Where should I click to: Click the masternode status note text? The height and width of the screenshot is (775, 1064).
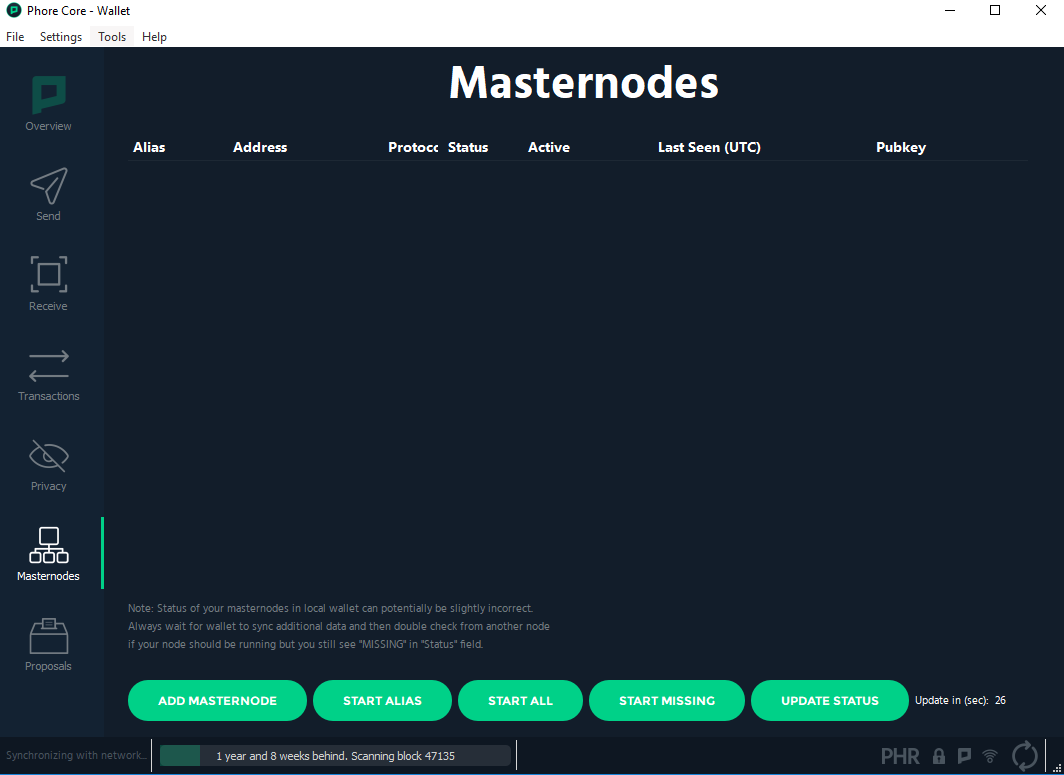pos(339,626)
